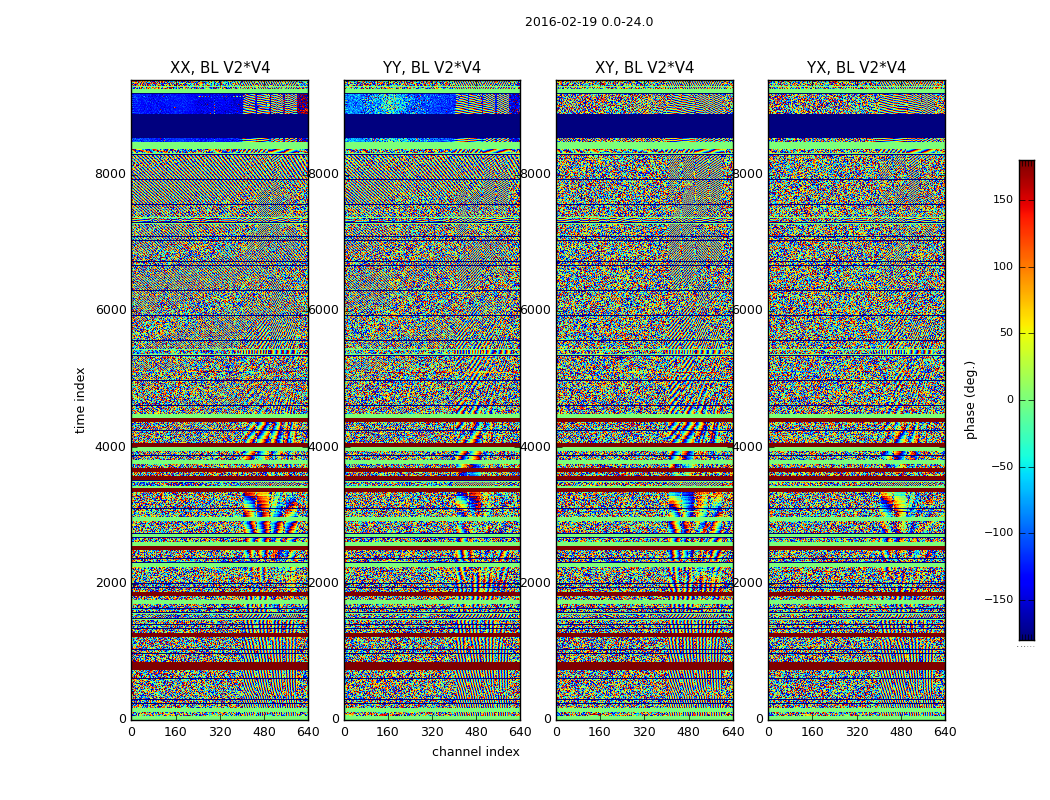Click the XY phase waterfall plot
Image resolution: width=1050 pixels, height=800 pixels.
(645, 400)
